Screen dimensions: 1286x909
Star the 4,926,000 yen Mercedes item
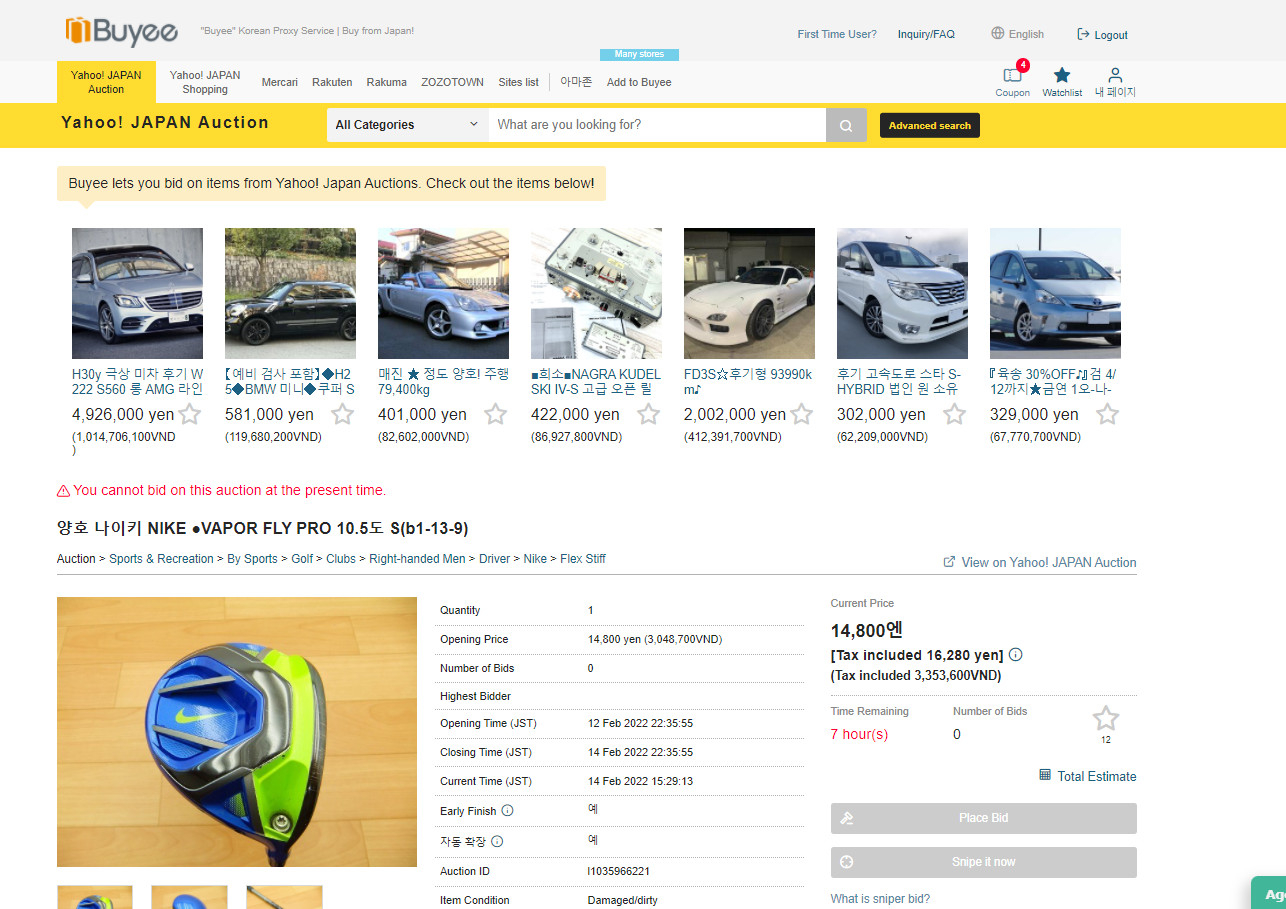pyautogui.click(x=190, y=414)
